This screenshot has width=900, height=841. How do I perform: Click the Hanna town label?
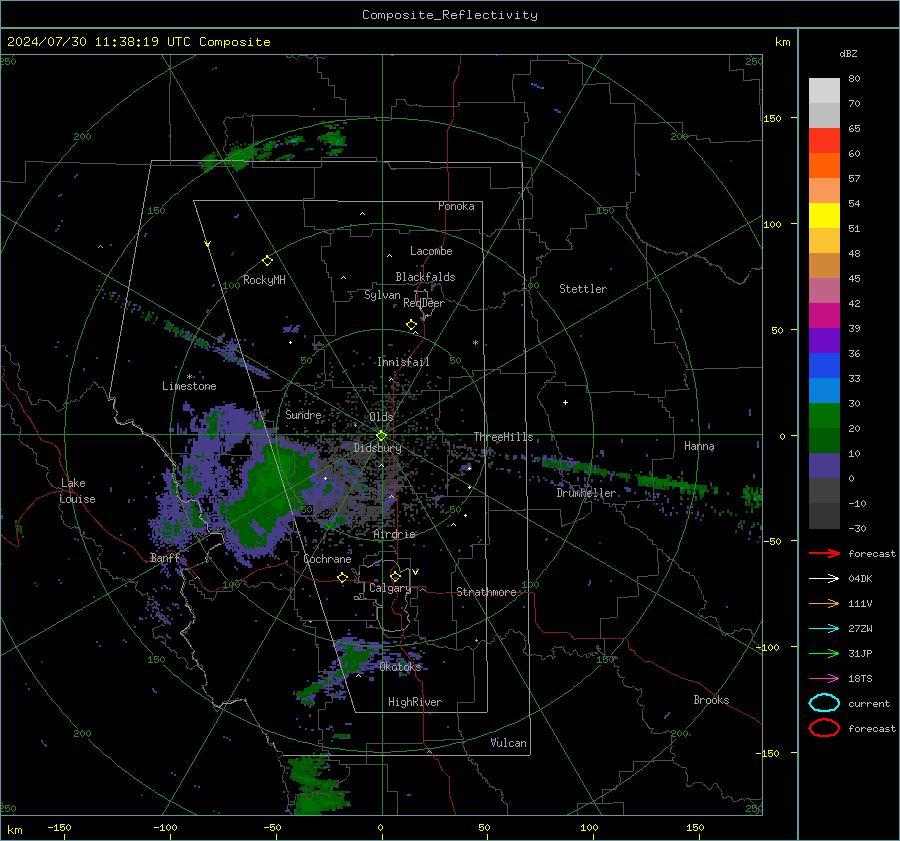(699, 446)
